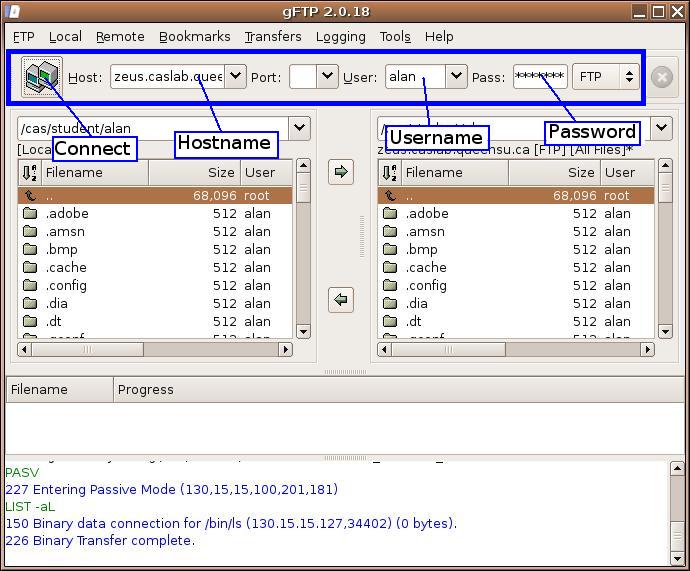Select the .dt folder in remote pane
This screenshot has width=690, height=571.
point(516,322)
